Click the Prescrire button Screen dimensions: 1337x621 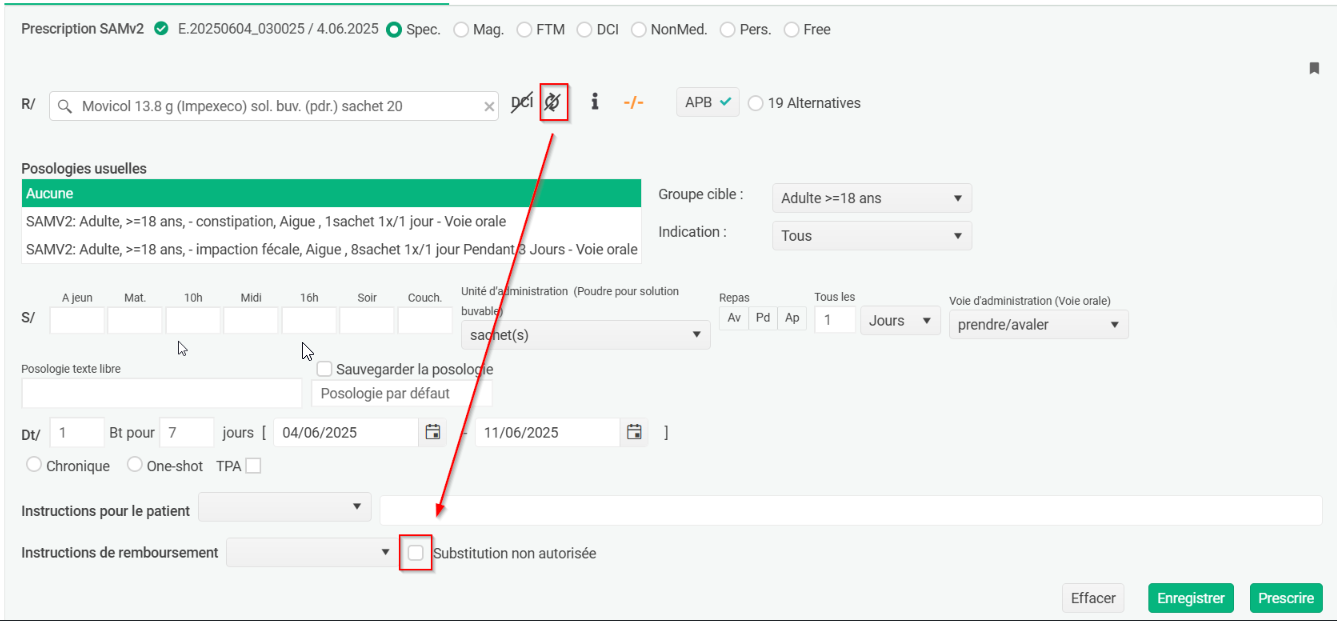(x=1286, y=598)
